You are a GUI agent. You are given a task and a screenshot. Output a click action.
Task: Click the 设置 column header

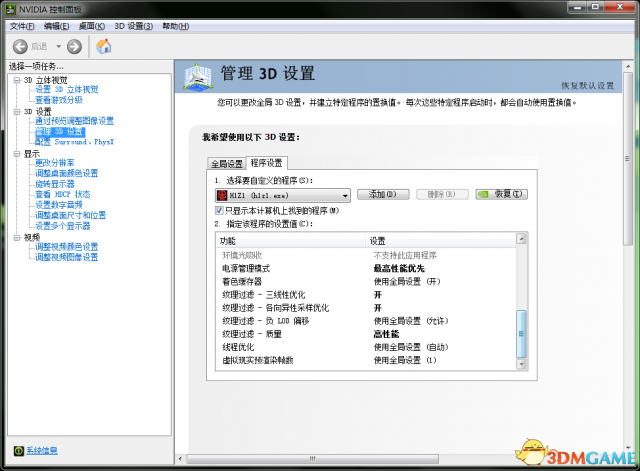(441, 241)
